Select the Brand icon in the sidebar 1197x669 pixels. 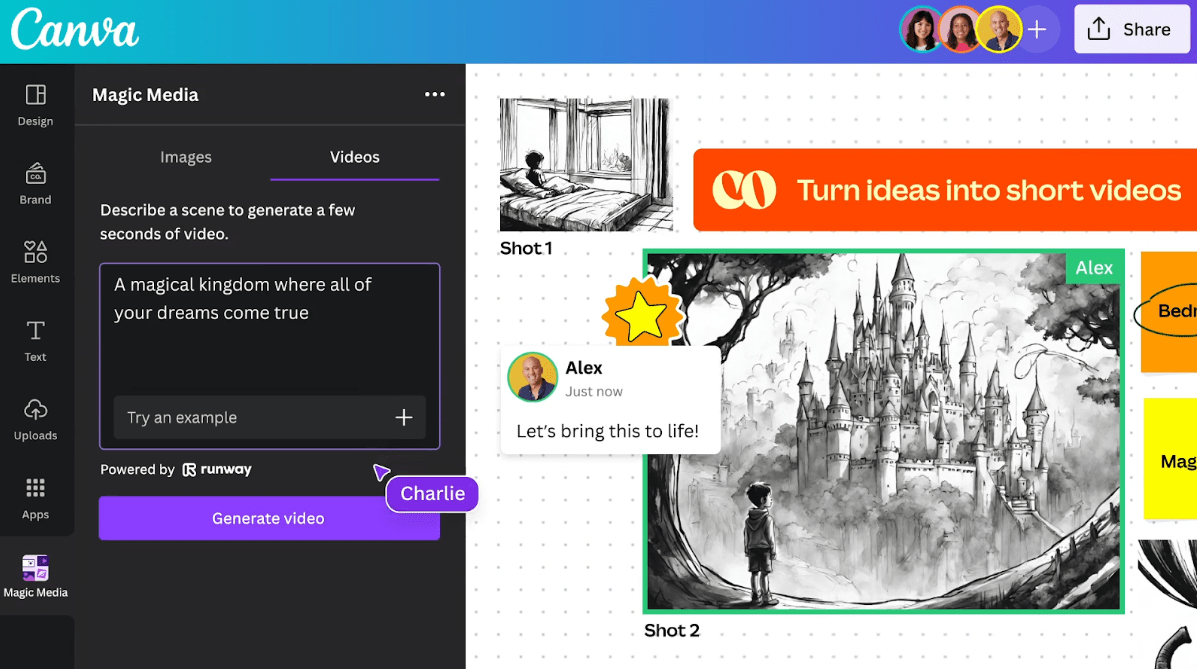[x=35, y=183]
